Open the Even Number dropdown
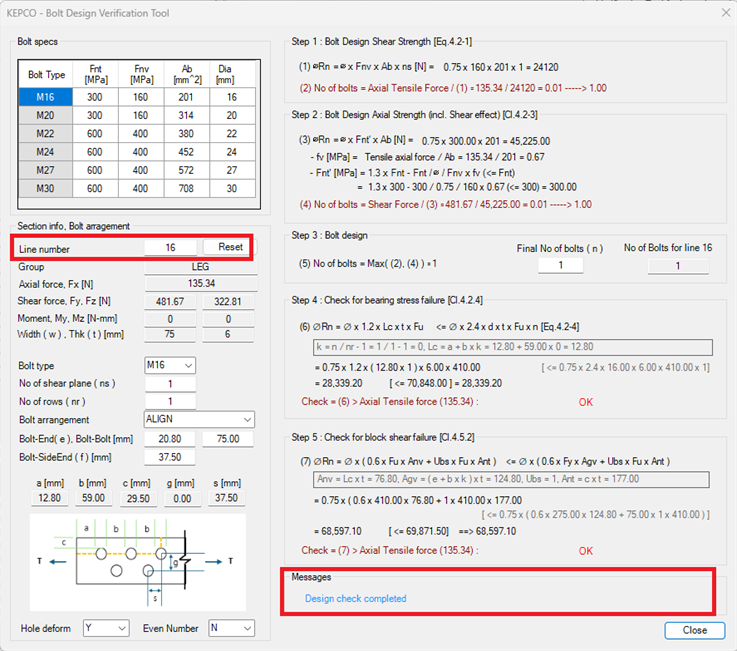Viewport: 737px width, 651px height. (x=231, y=628)
